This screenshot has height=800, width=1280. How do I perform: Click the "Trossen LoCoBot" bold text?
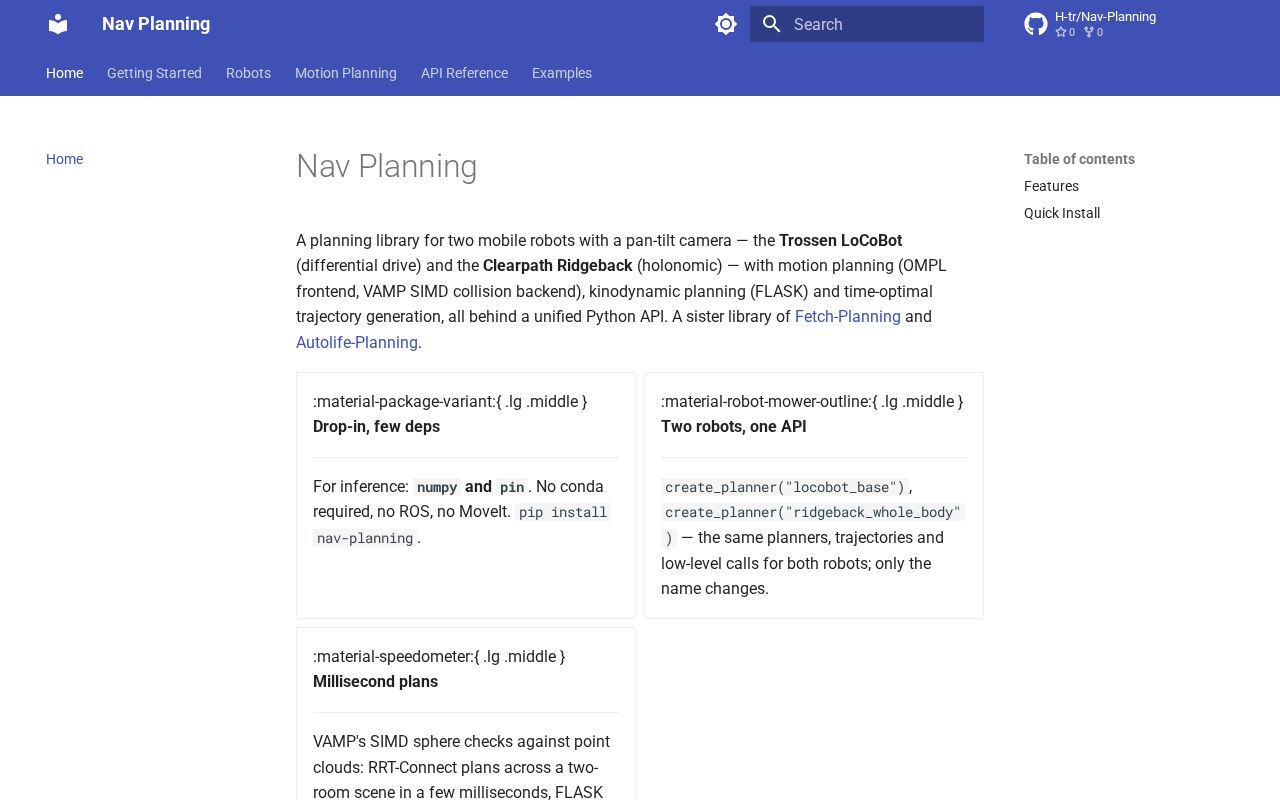coord(841,241)
